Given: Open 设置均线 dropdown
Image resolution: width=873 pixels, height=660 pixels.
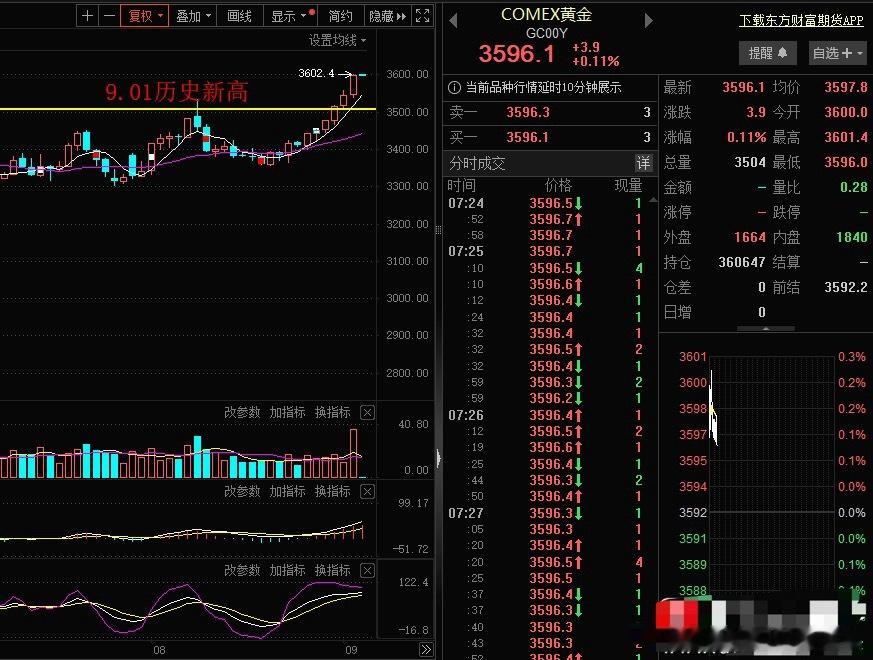Looking at the screenshot, I should click(337, 40).
